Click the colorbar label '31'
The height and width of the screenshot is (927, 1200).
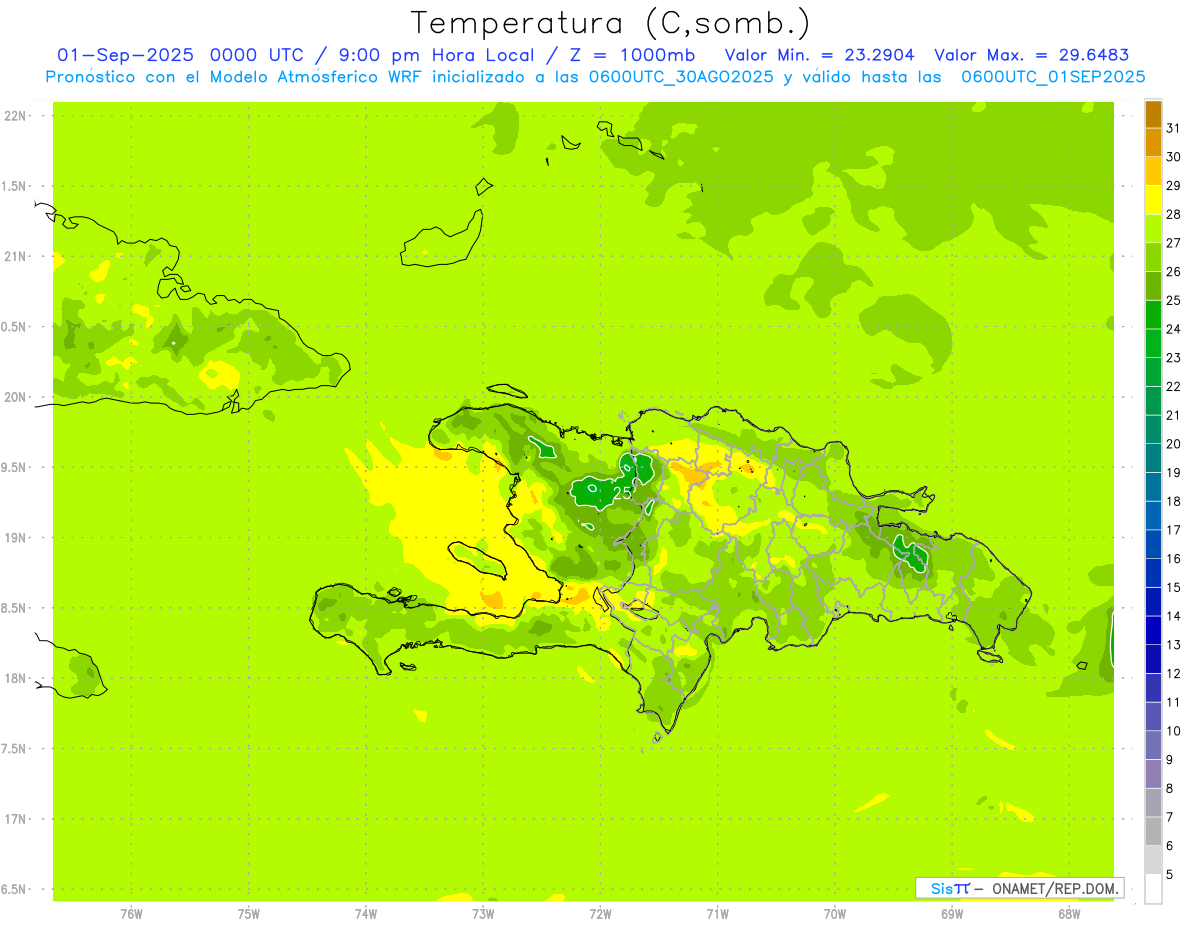click(1174, 129)
